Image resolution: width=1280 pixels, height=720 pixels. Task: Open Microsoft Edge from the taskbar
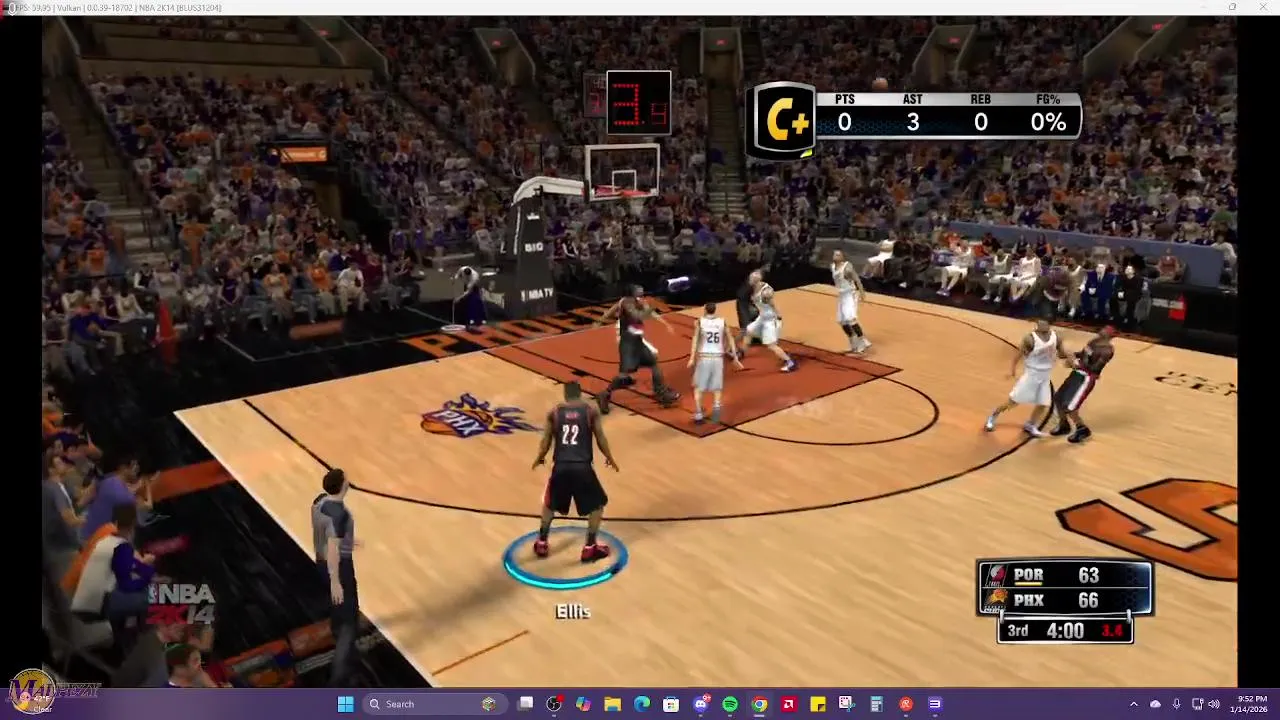642,704
